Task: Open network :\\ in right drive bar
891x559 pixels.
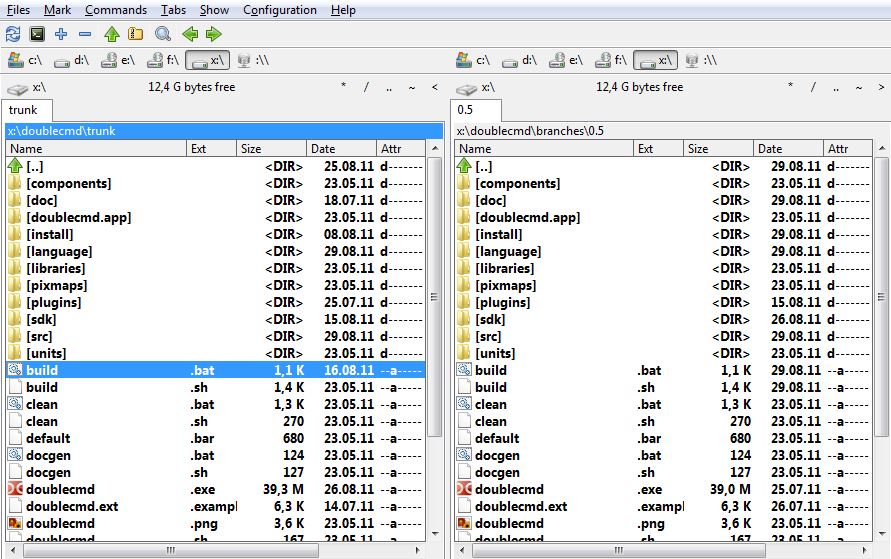Action: click(x=701, y=60)
